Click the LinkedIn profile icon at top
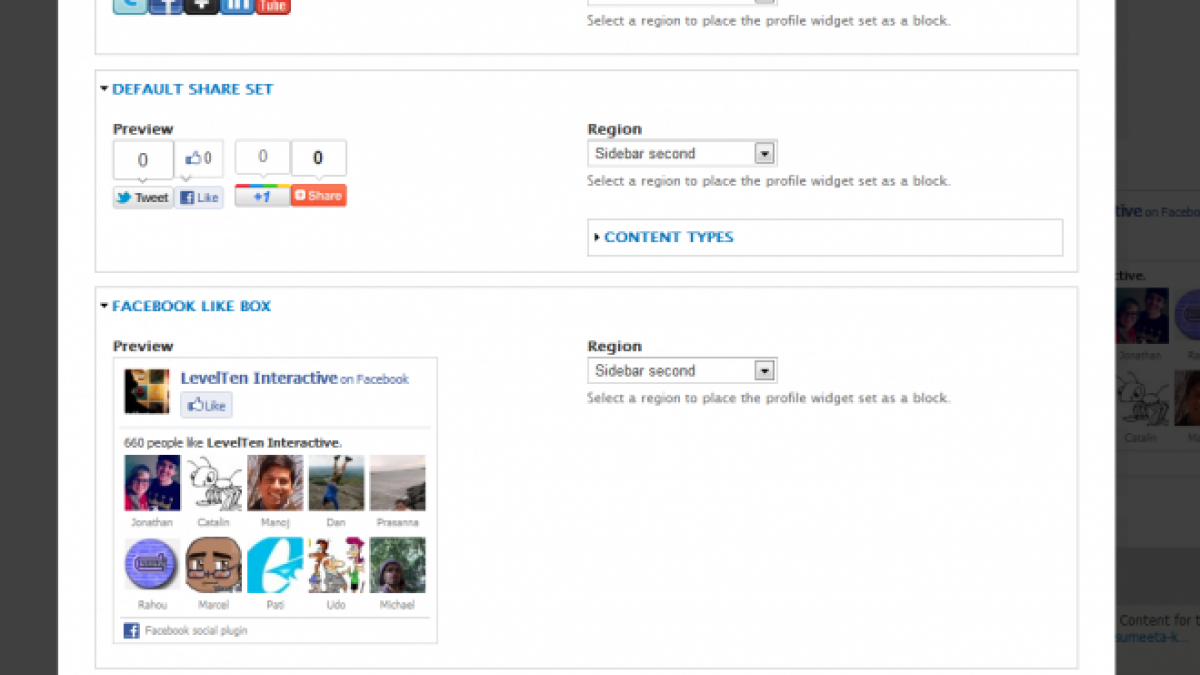Image resolution: width=1200 pixels, height=675 pixels. [237, 6]
